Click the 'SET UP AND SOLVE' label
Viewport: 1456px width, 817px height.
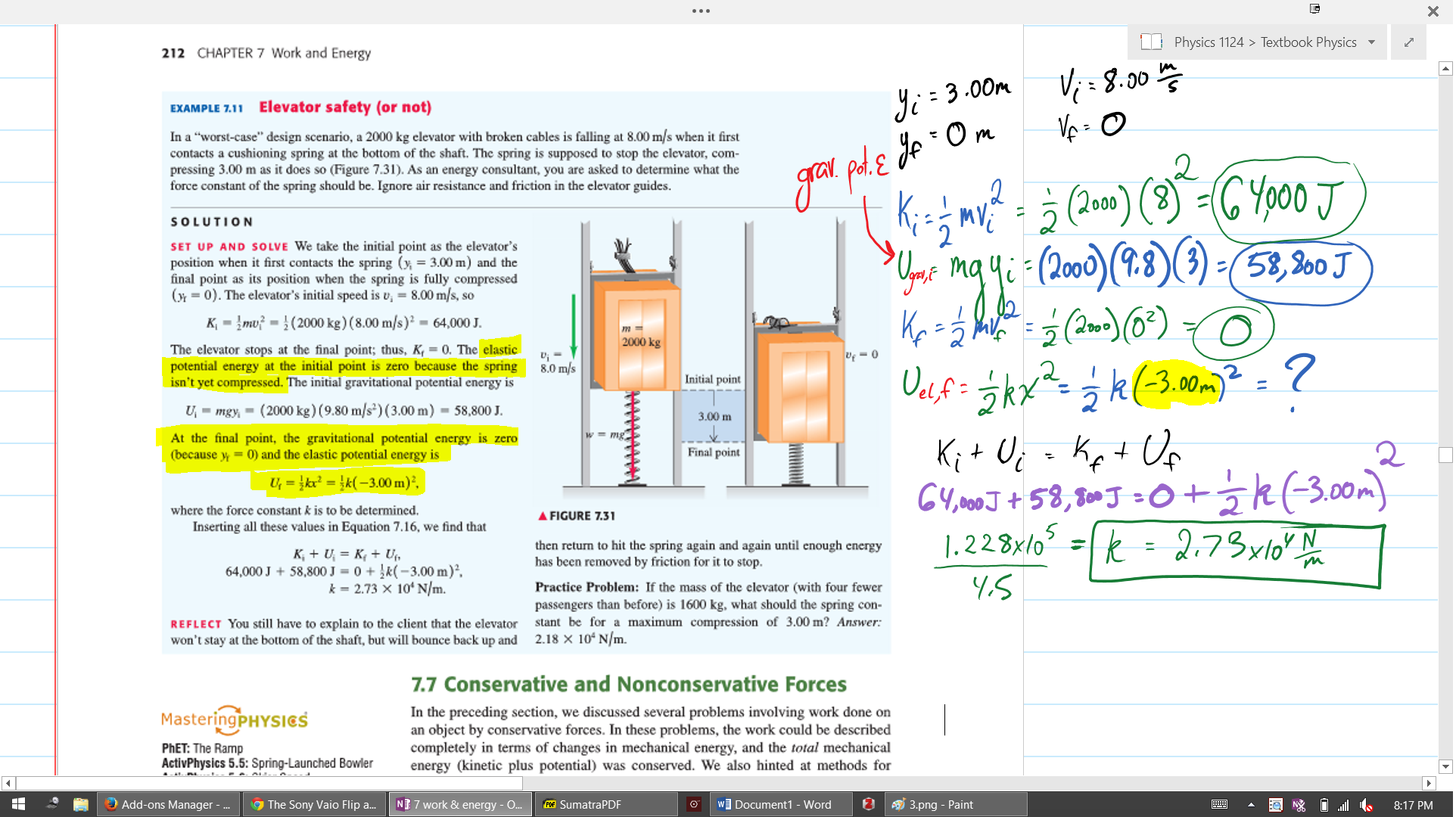[x=229, y=247]
